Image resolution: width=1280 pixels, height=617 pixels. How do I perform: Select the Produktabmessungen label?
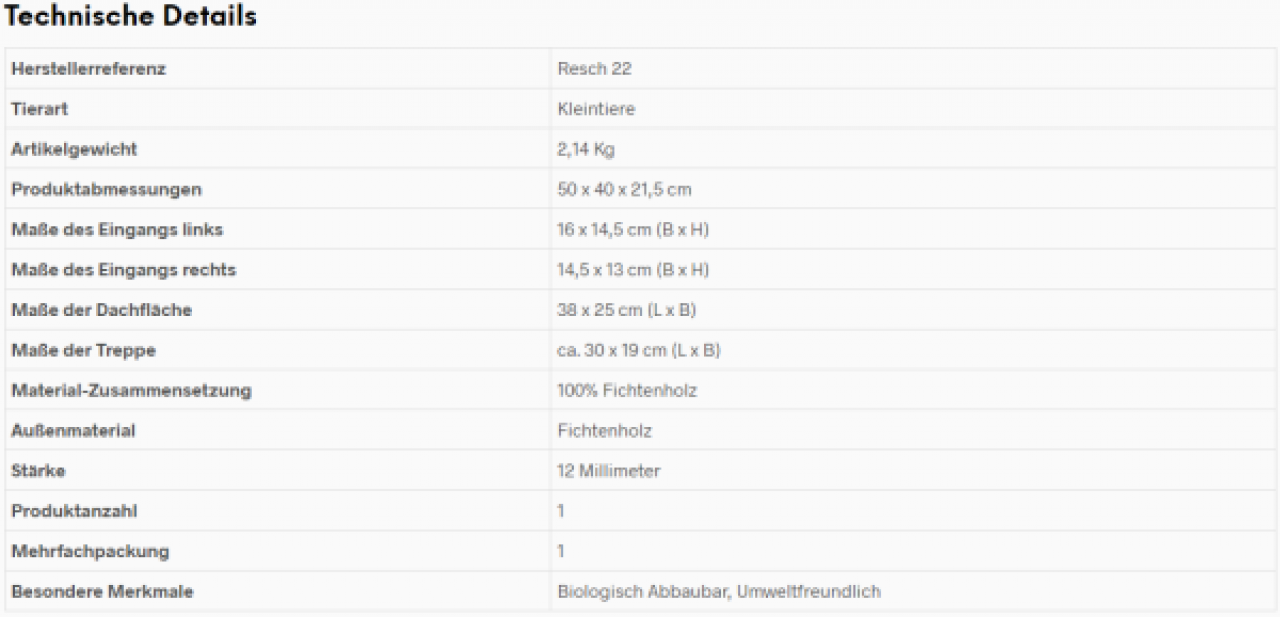pyautogui.click(x=106, y=189)
